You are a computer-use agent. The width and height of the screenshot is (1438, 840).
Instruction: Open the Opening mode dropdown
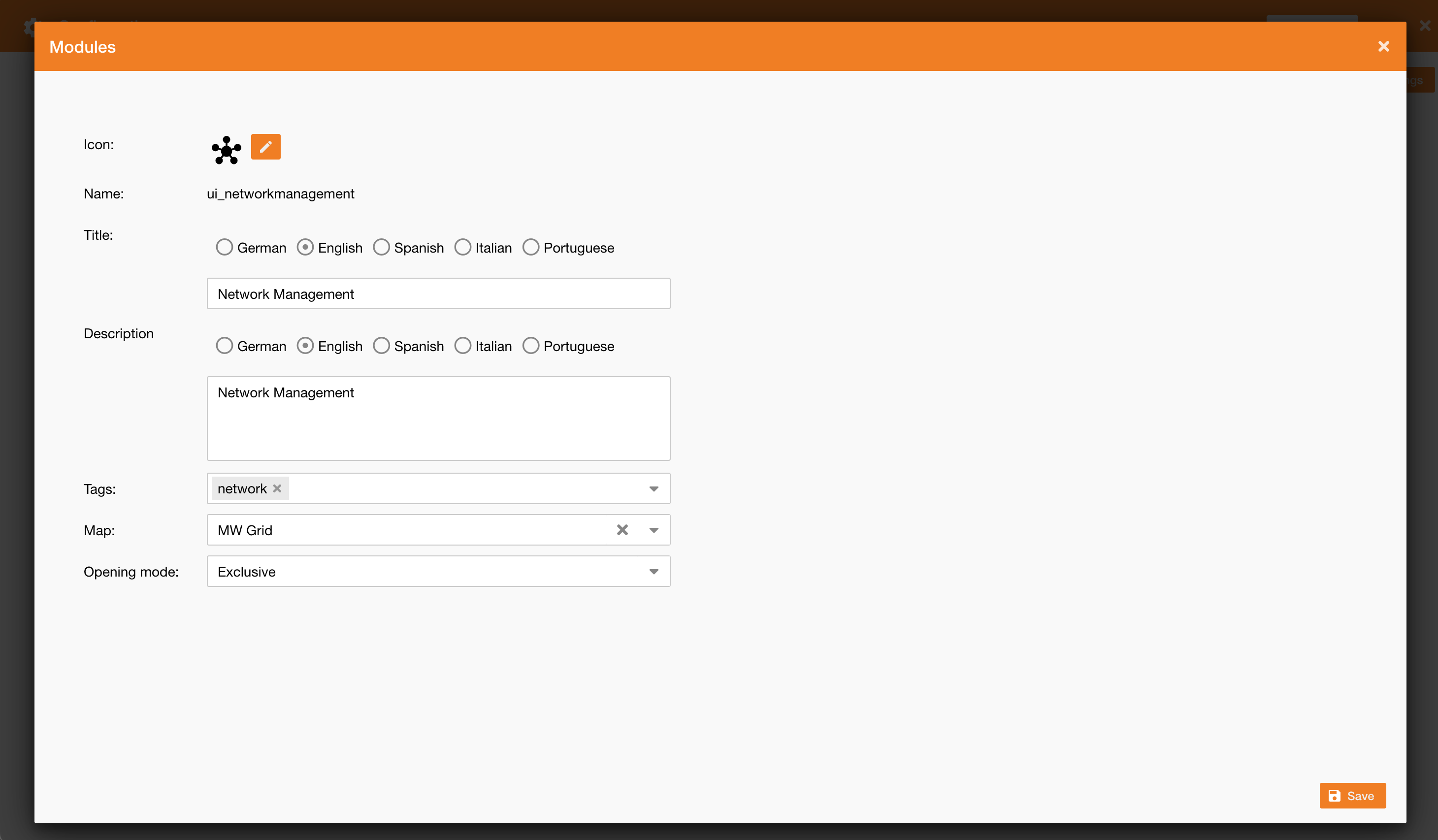[x=438, y=571]
